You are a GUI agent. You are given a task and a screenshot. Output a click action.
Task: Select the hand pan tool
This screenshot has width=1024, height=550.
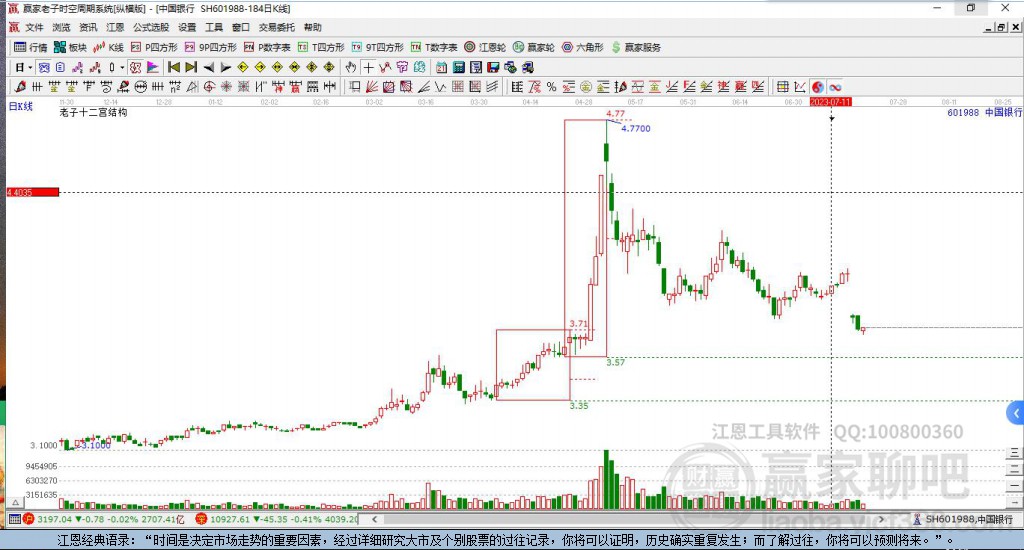(x=351, y=67)
